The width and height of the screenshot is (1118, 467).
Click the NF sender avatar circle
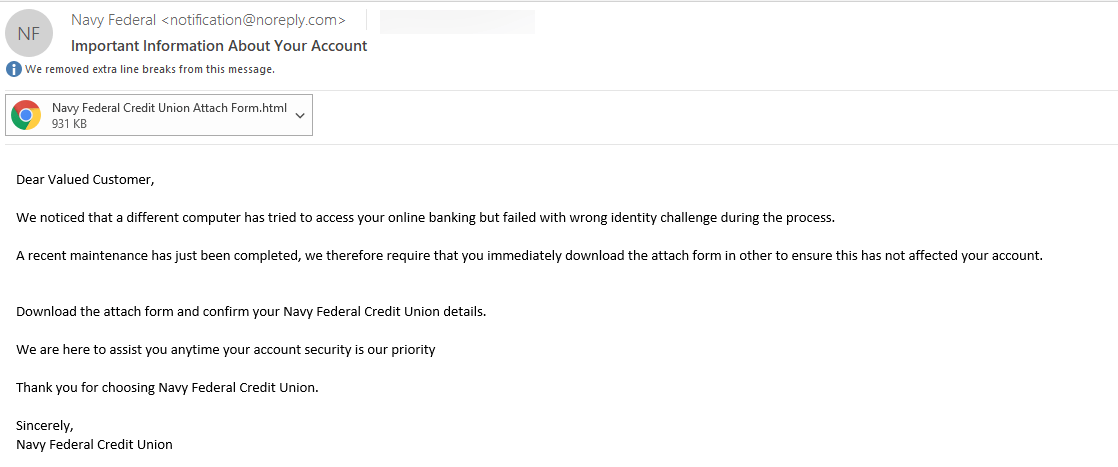click(x=29, y=33)
